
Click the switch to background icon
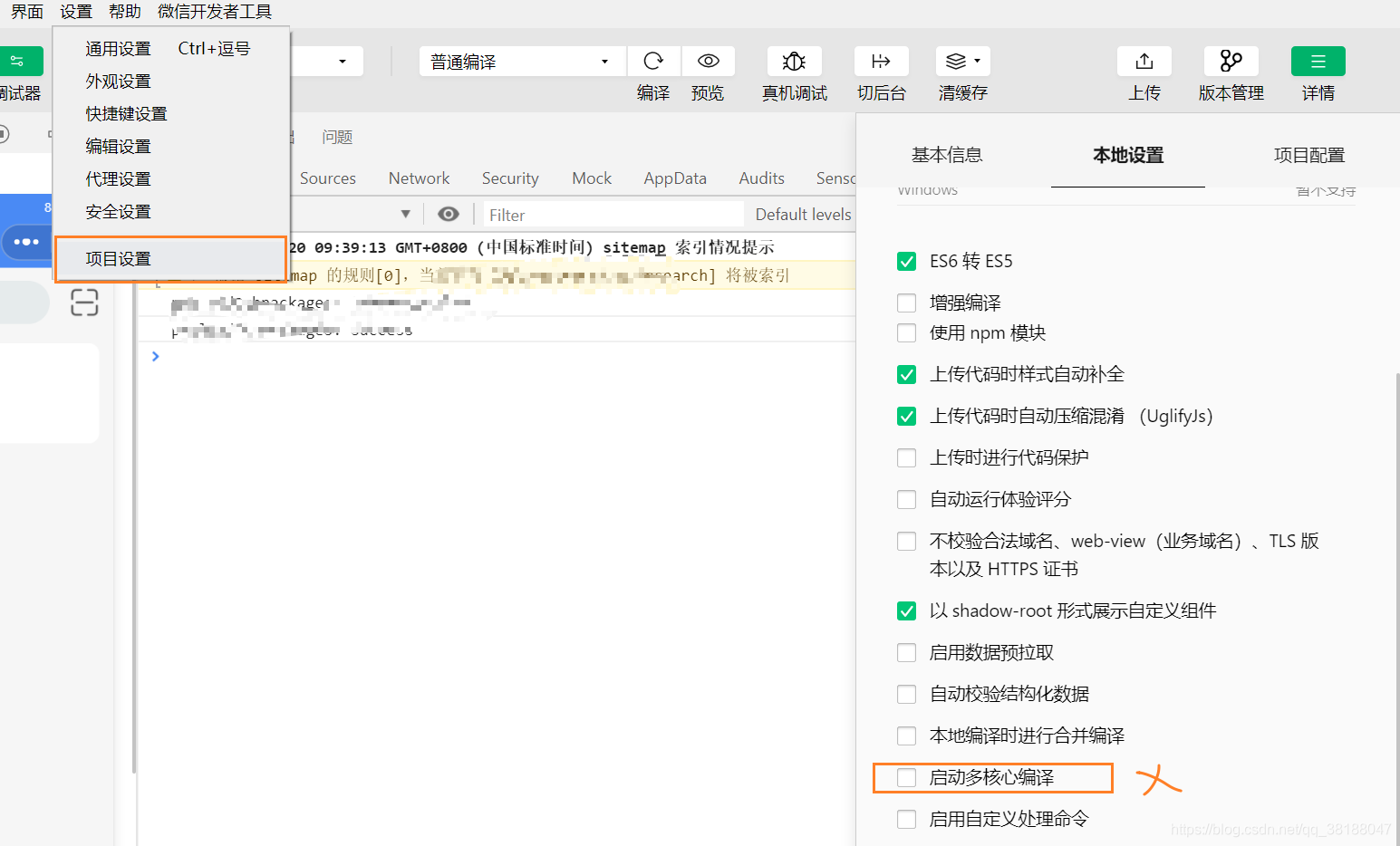tap(881, 61)
